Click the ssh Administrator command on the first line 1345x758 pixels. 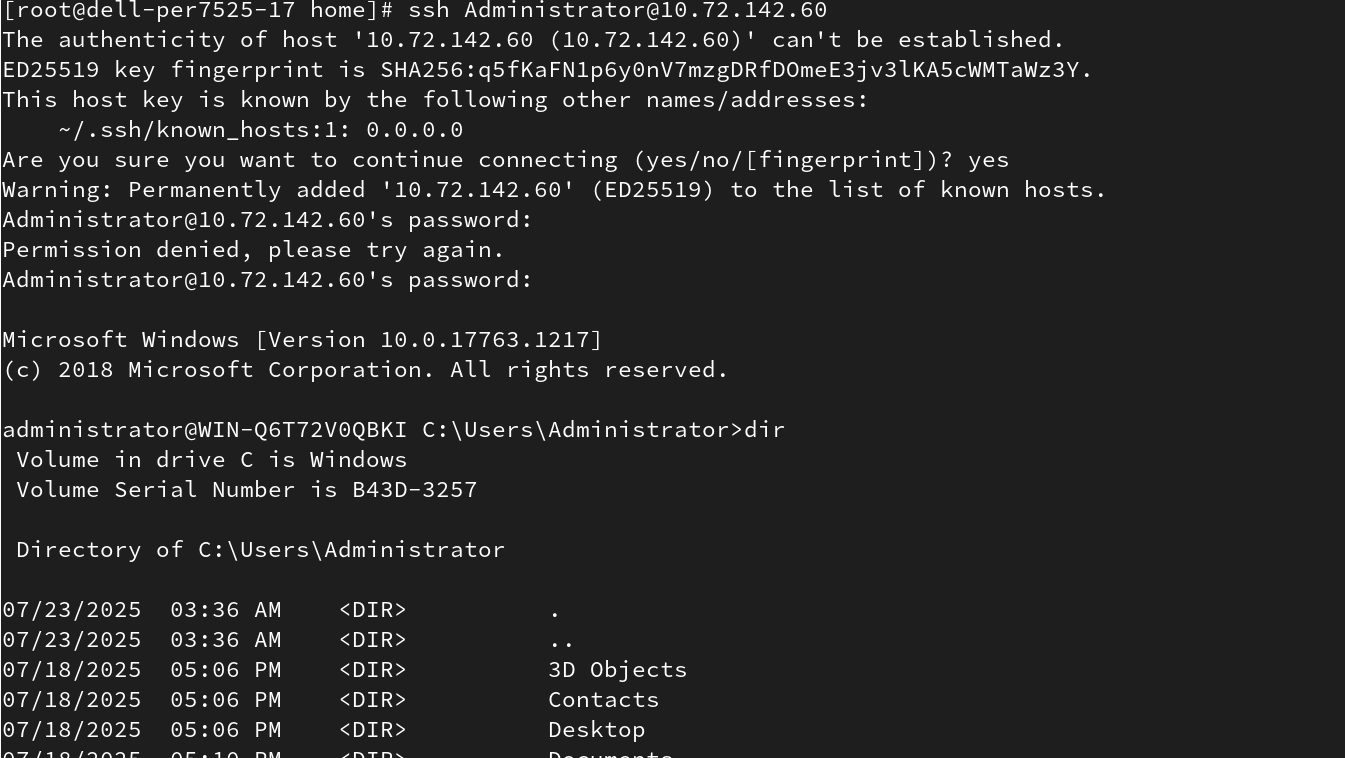(x=617, y=11)
